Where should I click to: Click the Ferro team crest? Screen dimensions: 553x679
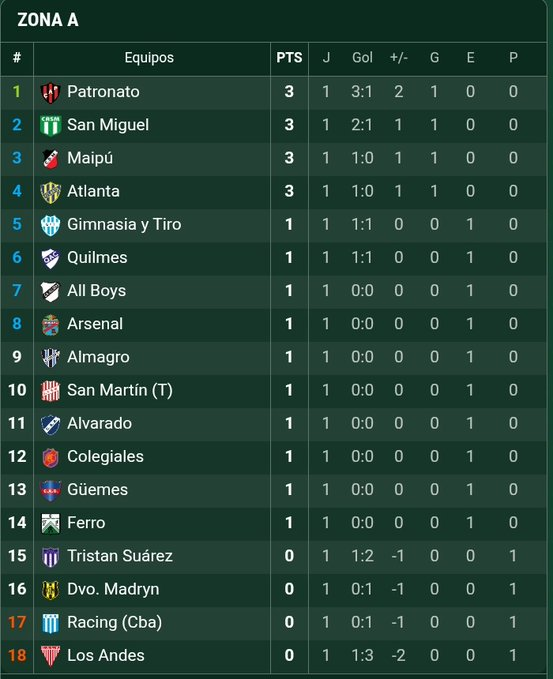[50, 523]
